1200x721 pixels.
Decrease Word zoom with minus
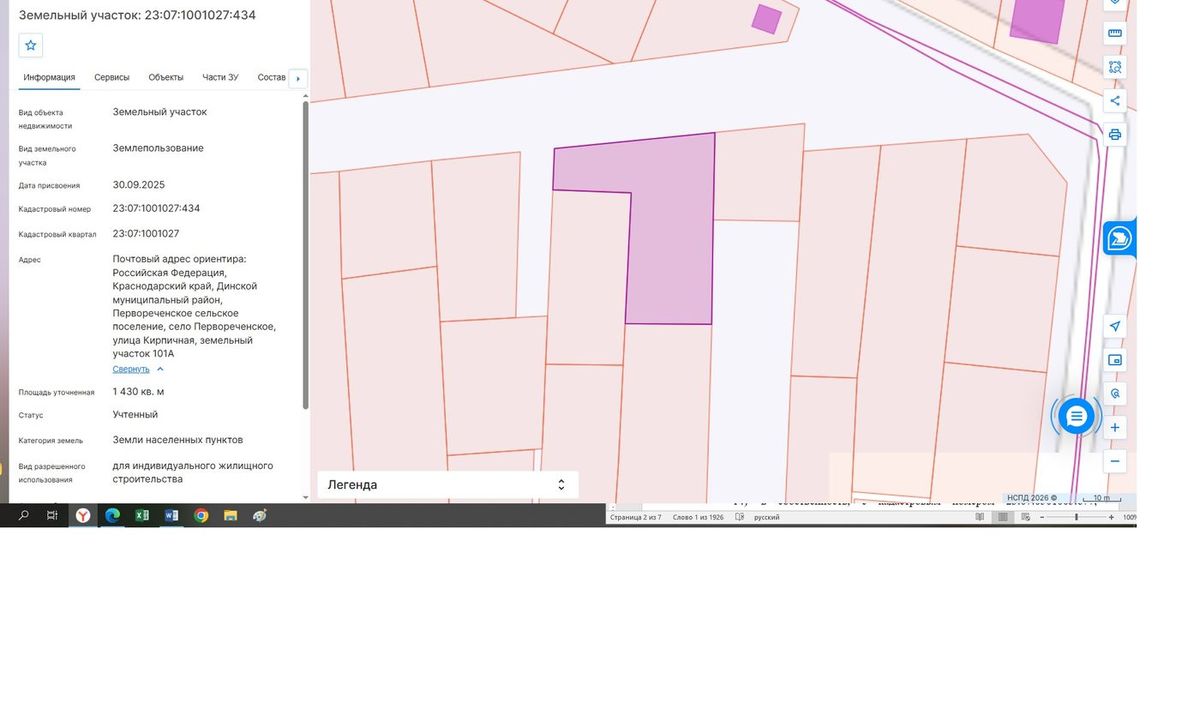1041,517
